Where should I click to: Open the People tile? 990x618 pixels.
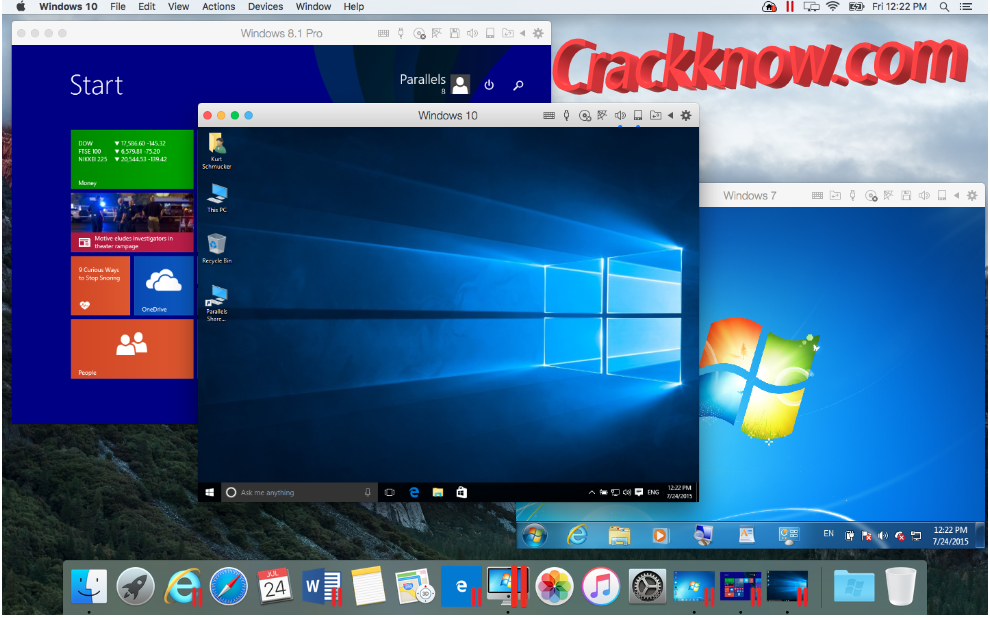click(x=132, y=348)
